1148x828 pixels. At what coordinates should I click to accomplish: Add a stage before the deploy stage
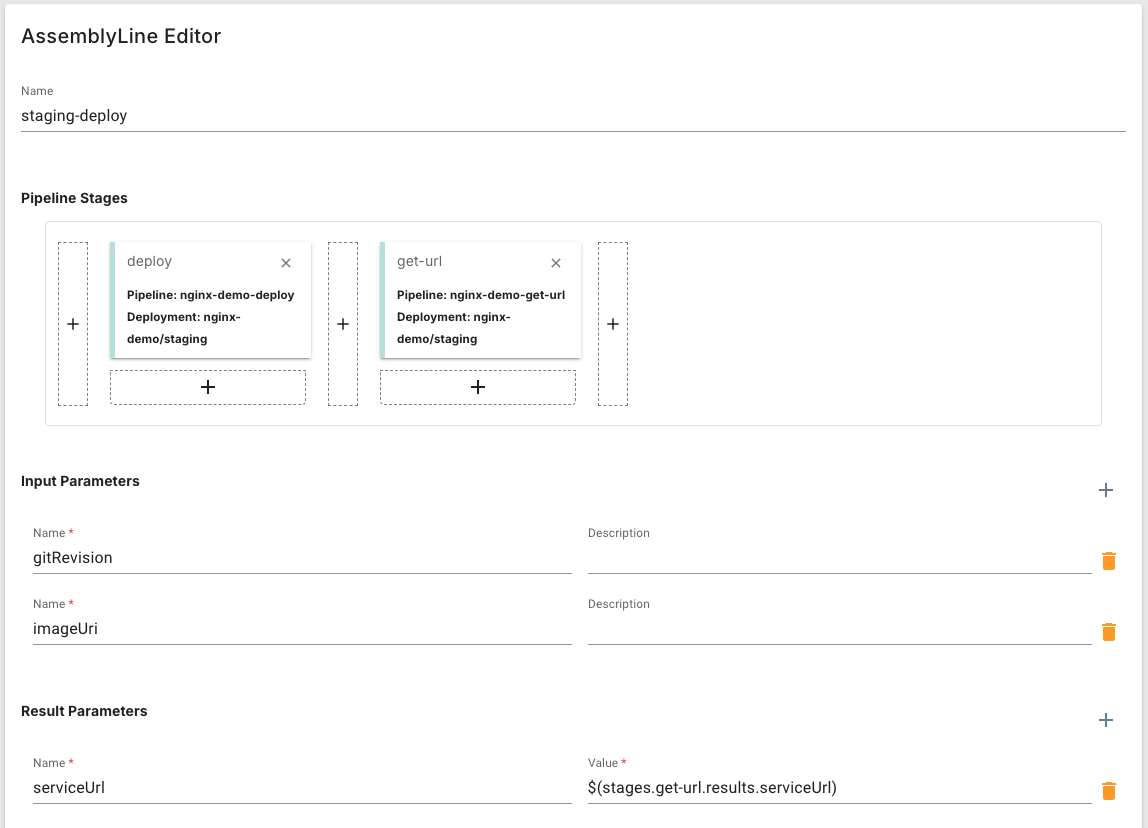[73, 324]
